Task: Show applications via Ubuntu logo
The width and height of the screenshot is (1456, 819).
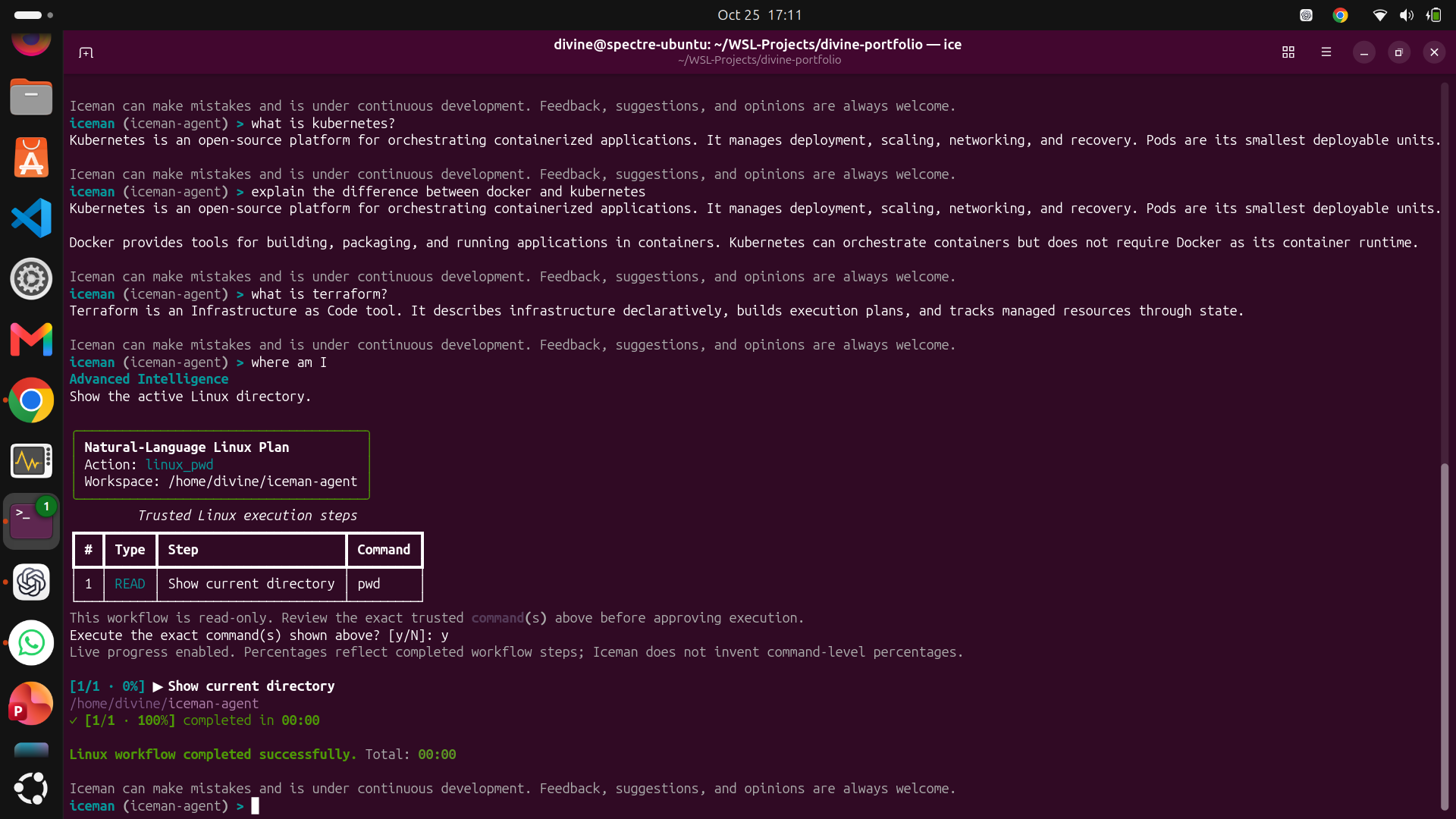Action: [31, 789]
